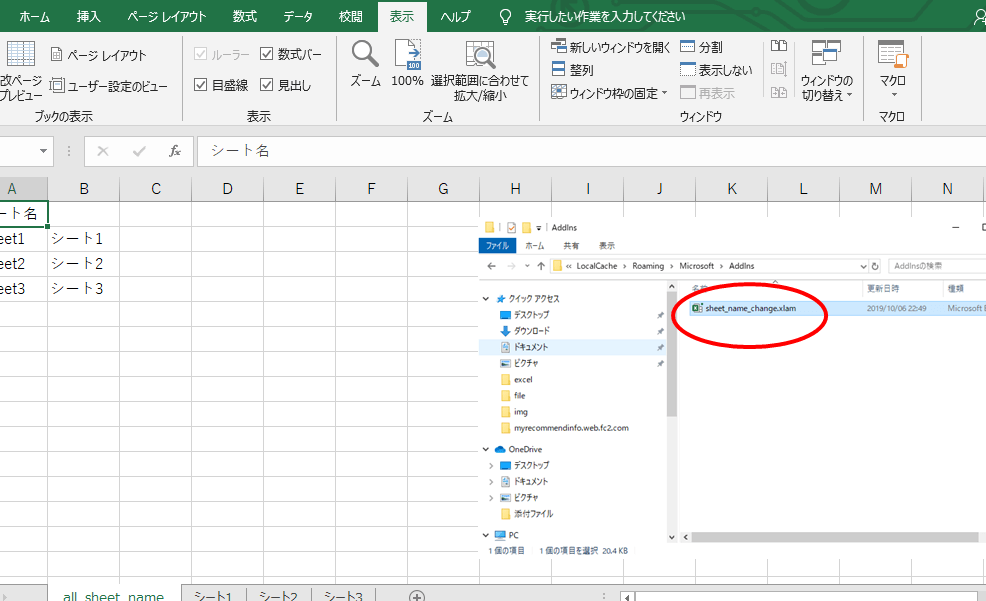Arrange all windows (整列)
Viewport: 986px width, 601px height.
(x=572, y=70)
